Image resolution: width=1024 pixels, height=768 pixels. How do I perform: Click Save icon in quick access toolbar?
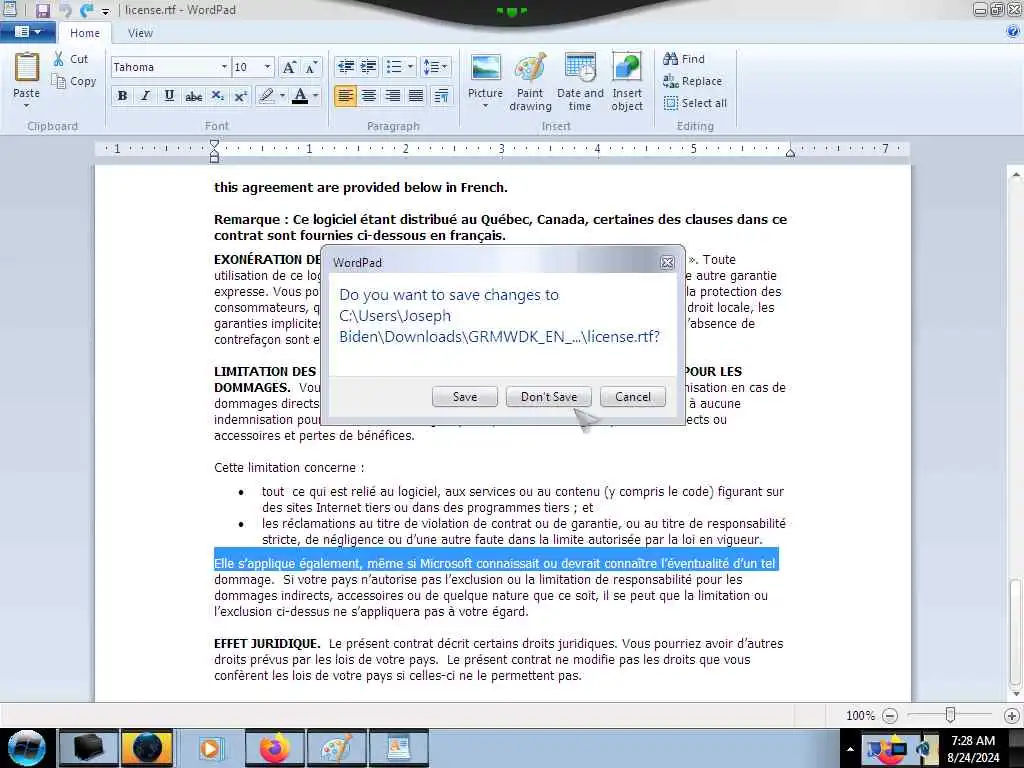click(x=43, y=10)
